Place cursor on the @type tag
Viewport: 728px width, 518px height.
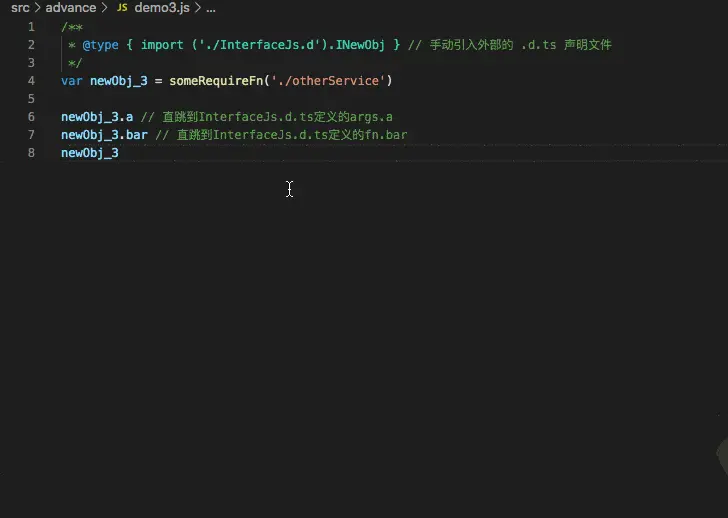pyautogui.click(x=100, y=45)
